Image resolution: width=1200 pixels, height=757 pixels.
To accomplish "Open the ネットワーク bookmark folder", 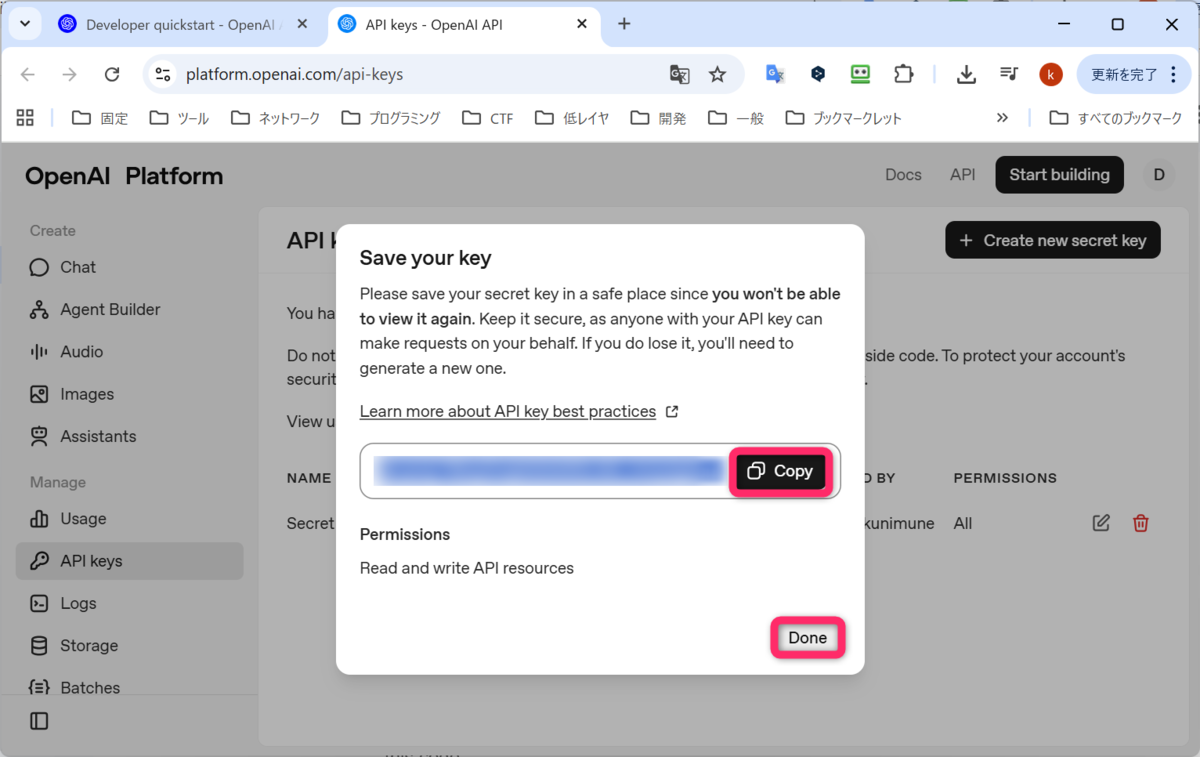I will [275, 118].
